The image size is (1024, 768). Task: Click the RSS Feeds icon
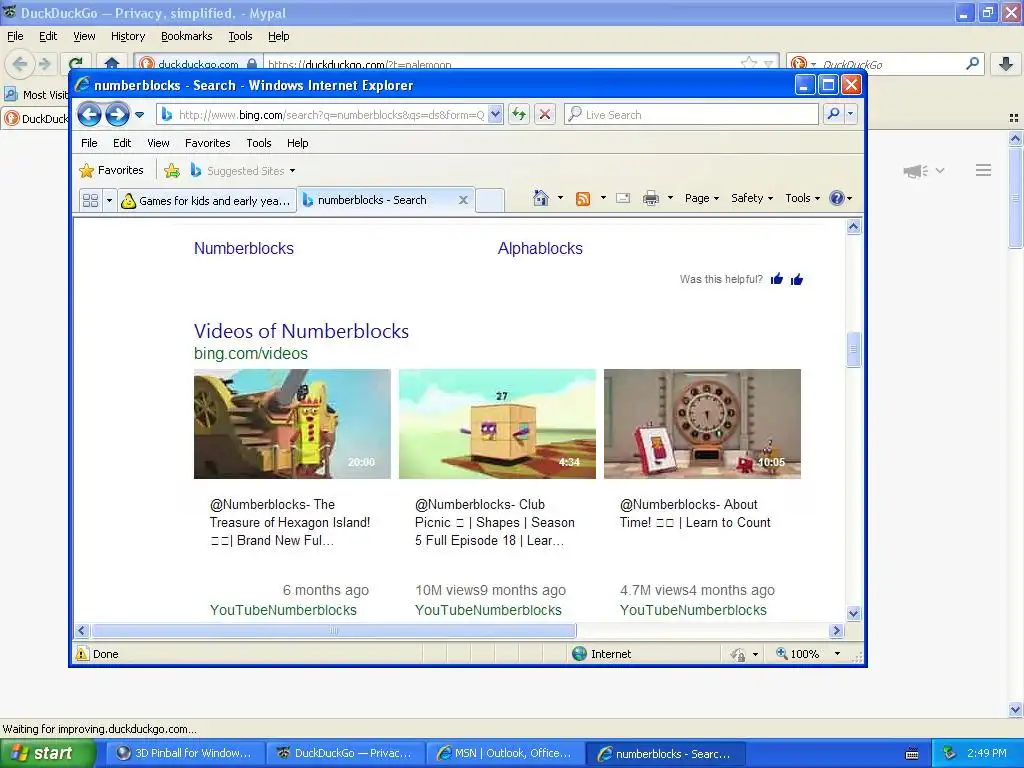click(583, 199)
